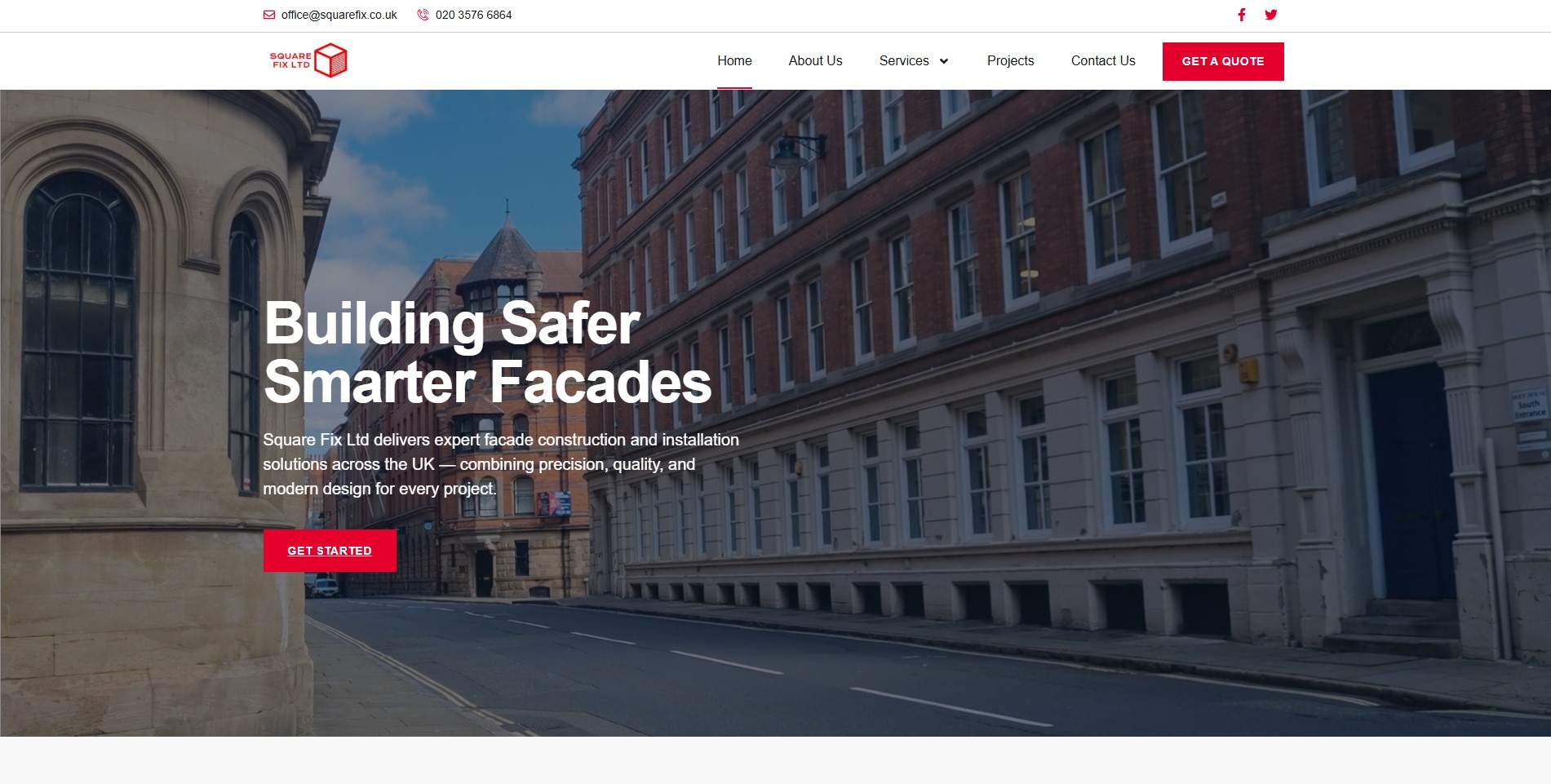Expand the Services dropdown chevron
The image size is (1551, 784).
[x=944, y=61]
